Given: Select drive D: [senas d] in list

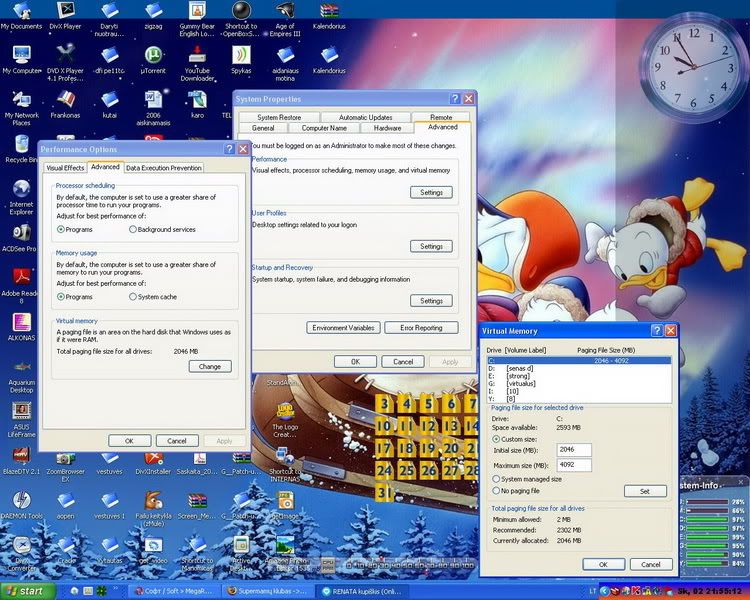Looking at the screenshot, I should (x=579, y=368).
